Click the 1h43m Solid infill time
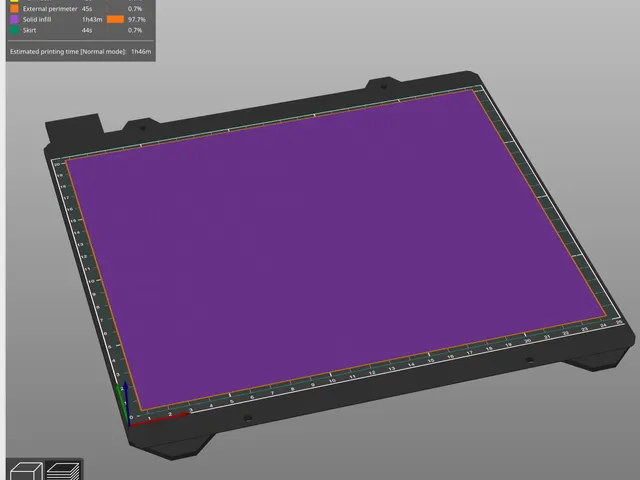The width and height of the screenshot is (640, 480). [92, 19]
